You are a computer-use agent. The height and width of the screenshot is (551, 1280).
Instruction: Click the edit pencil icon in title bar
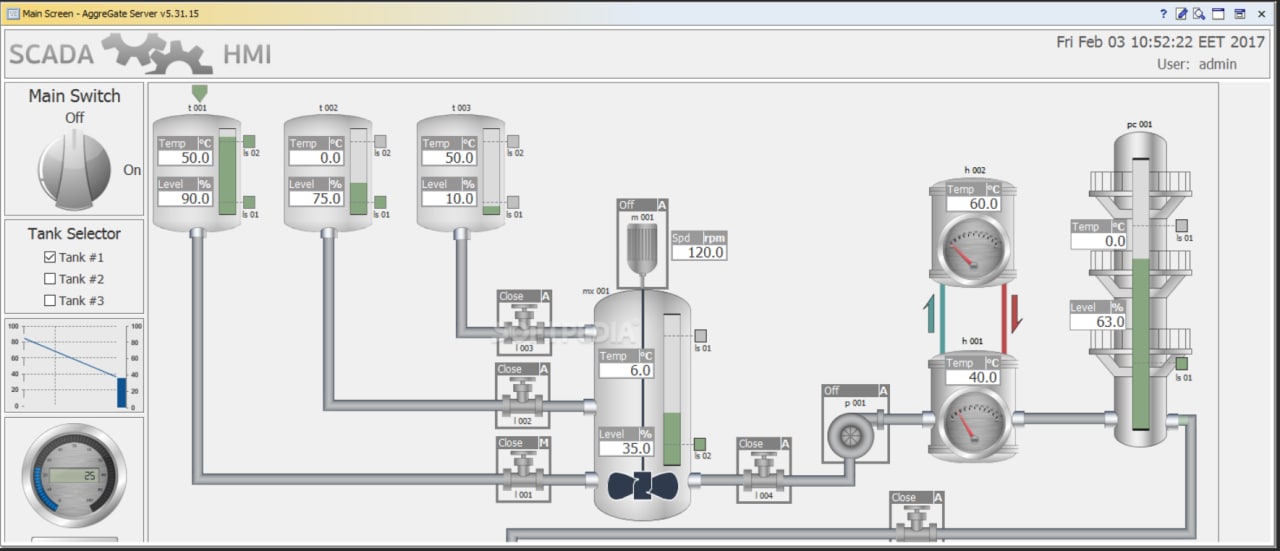pyautogui.click(x=1181, y=14)
